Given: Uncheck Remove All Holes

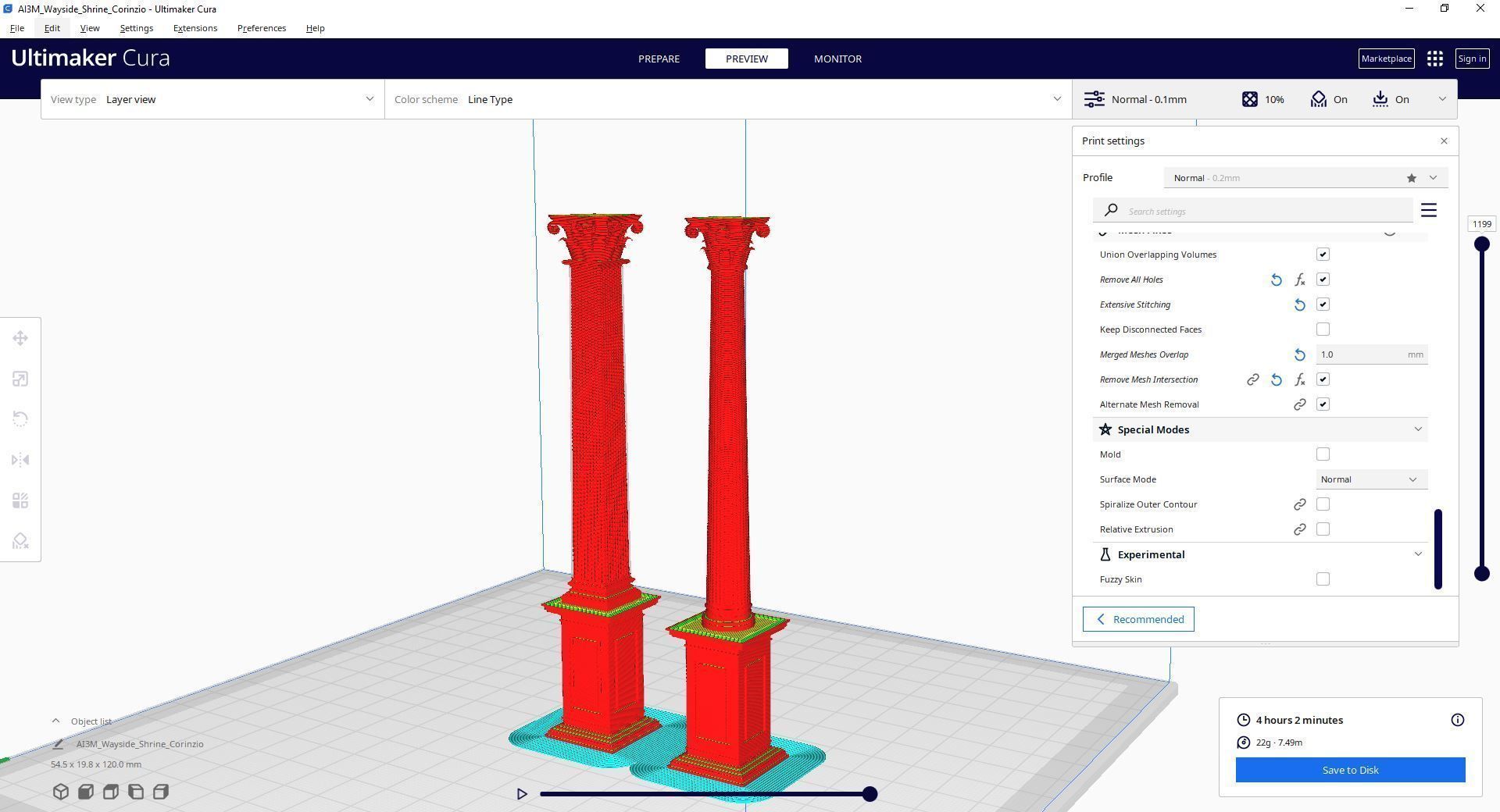Looking at the screenshot, I should tap(1323, 280).
